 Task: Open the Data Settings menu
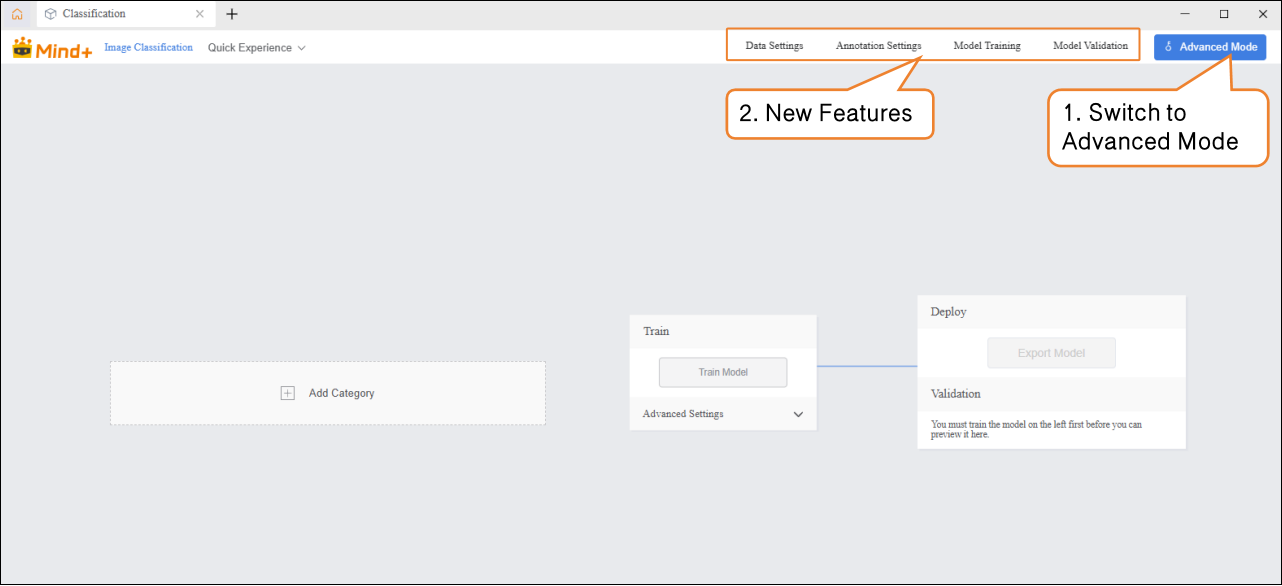[774, 46]
